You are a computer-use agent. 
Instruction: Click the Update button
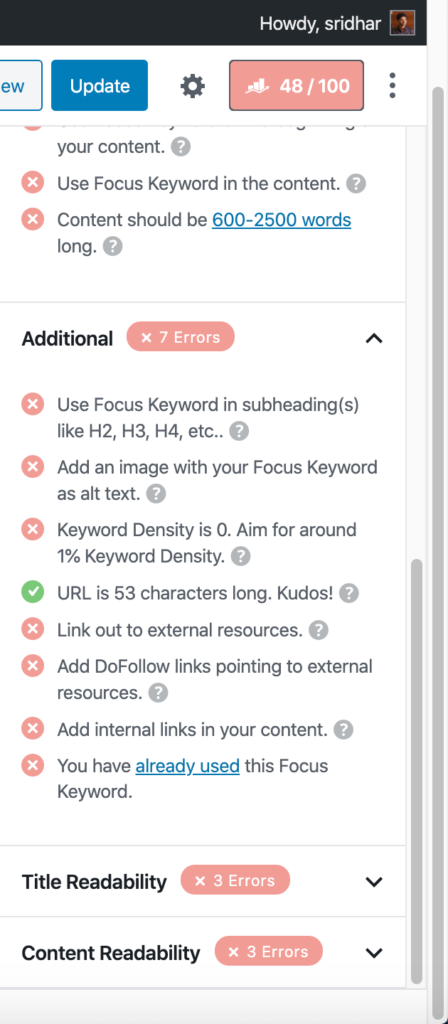(x=99, y=86)
